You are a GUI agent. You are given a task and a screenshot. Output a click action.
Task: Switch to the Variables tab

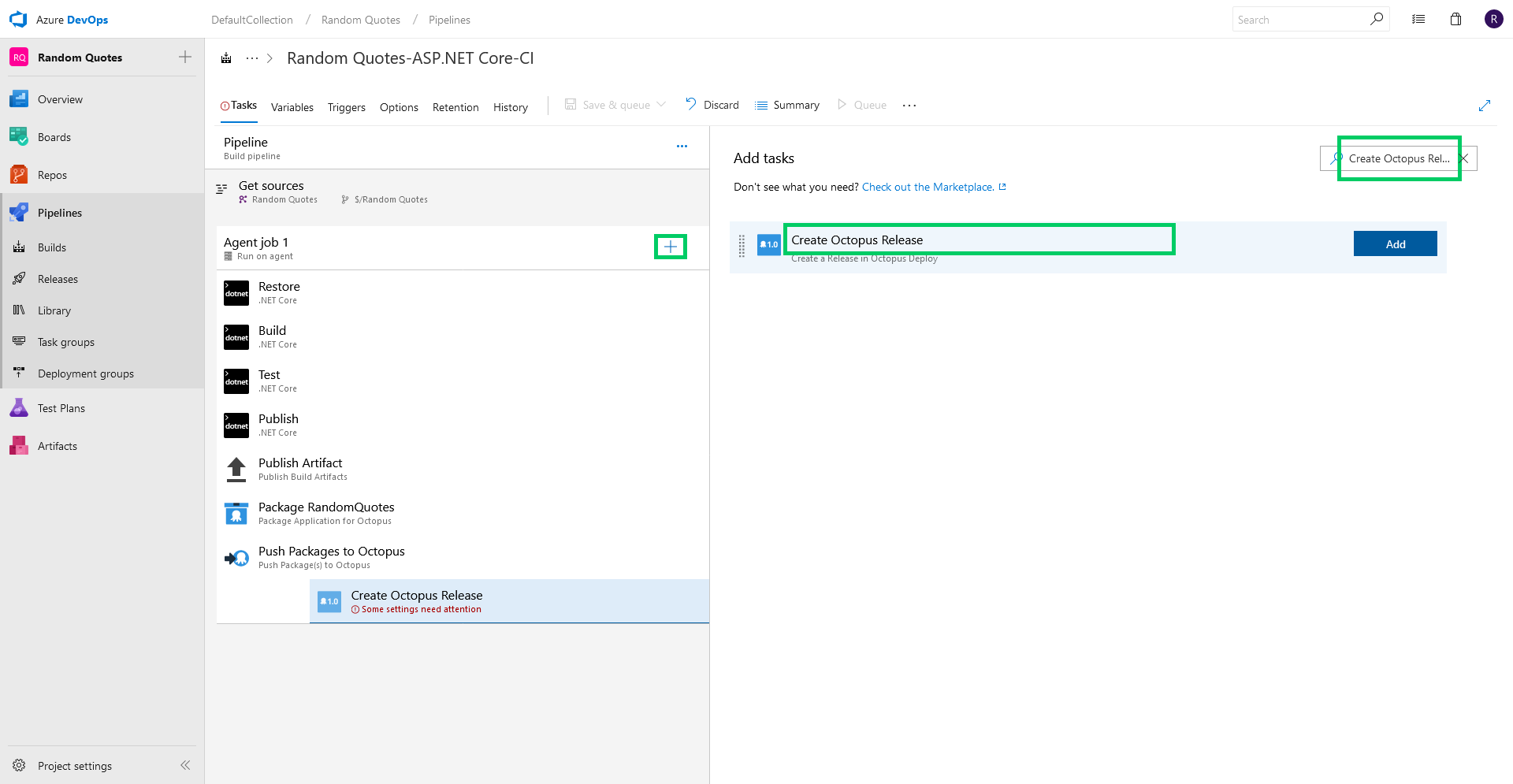pyautogui.click(x=292, y=107)
